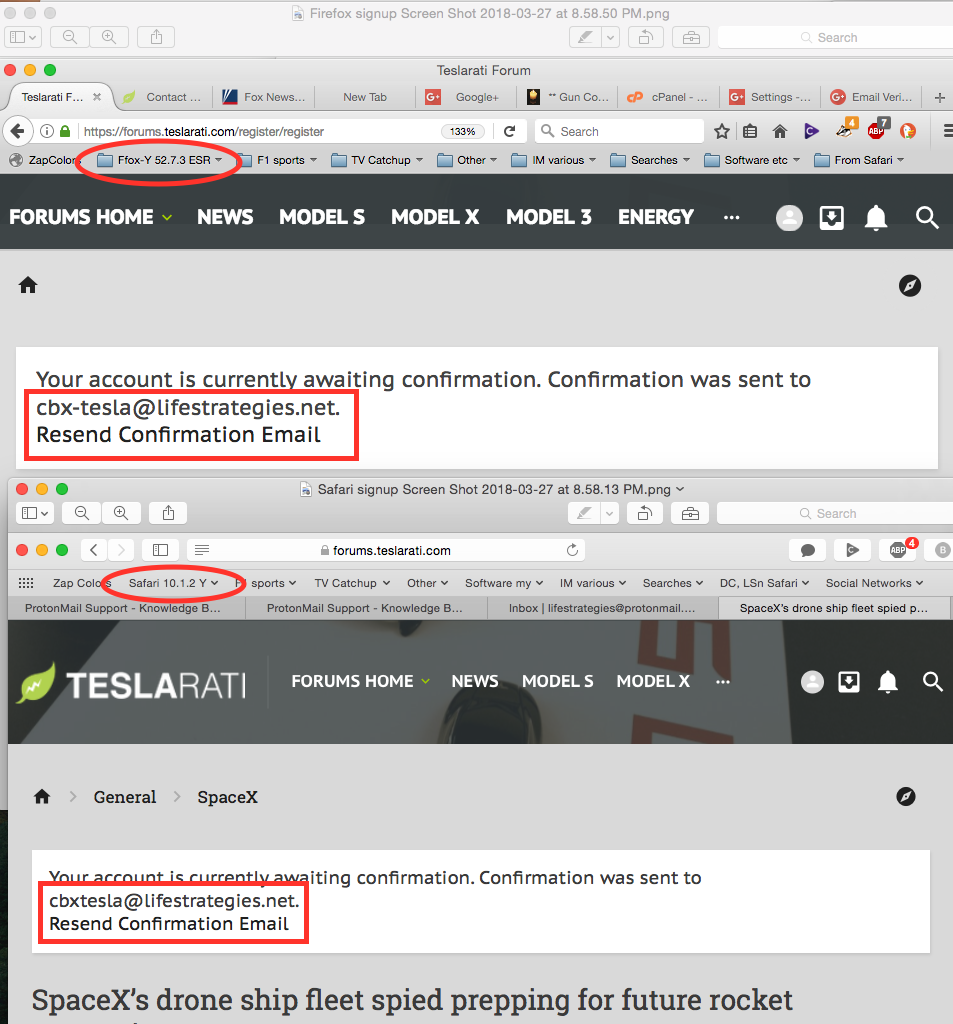The width and height of the screenshot is (953, 1024).
Task: Expand IM various bookmark folder in Firefox
Action: click(x=554, y=160)
